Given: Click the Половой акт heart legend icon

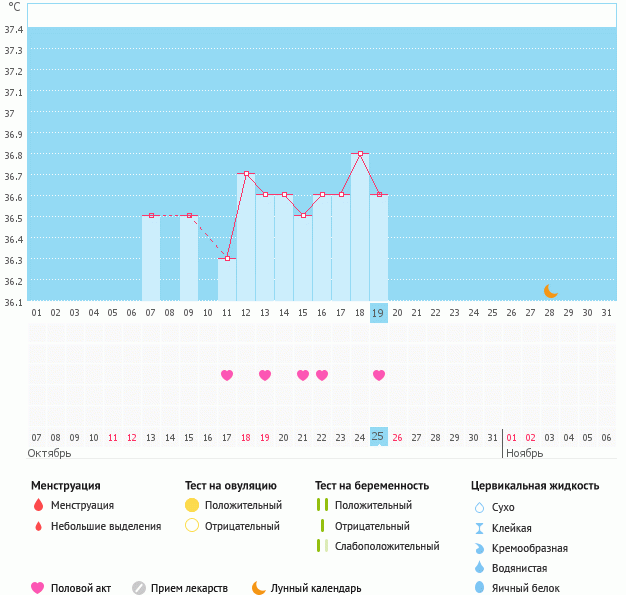Looking at the screenshot, I should click(38, 588).
